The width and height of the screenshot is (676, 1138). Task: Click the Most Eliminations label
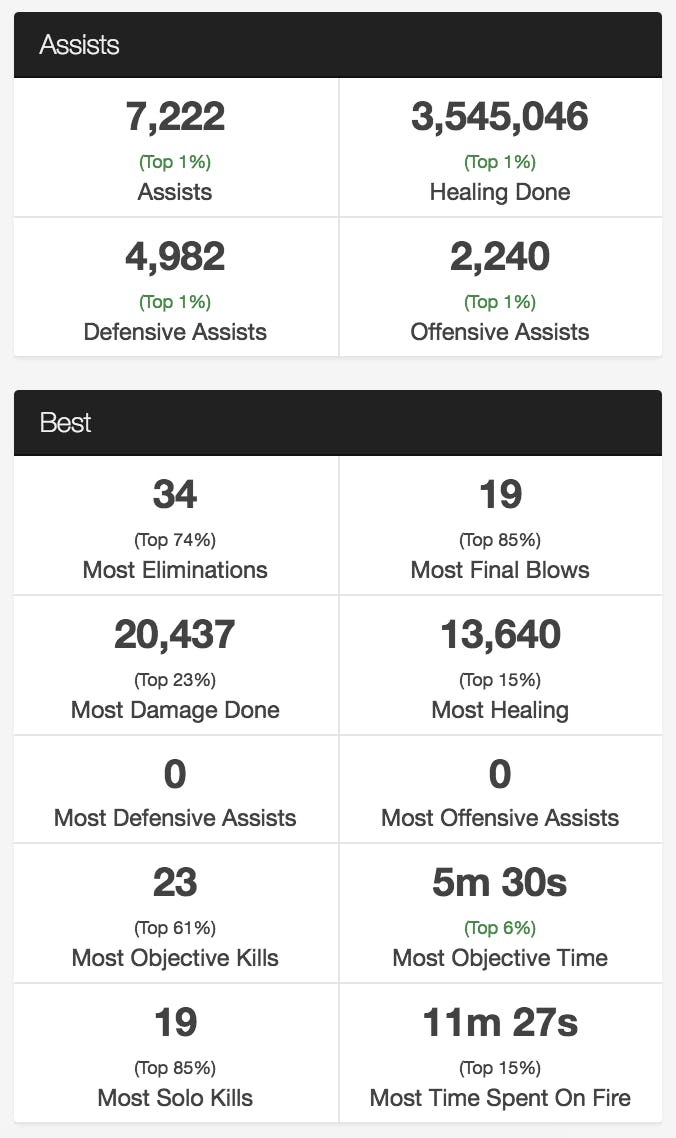tap(175, 570)
